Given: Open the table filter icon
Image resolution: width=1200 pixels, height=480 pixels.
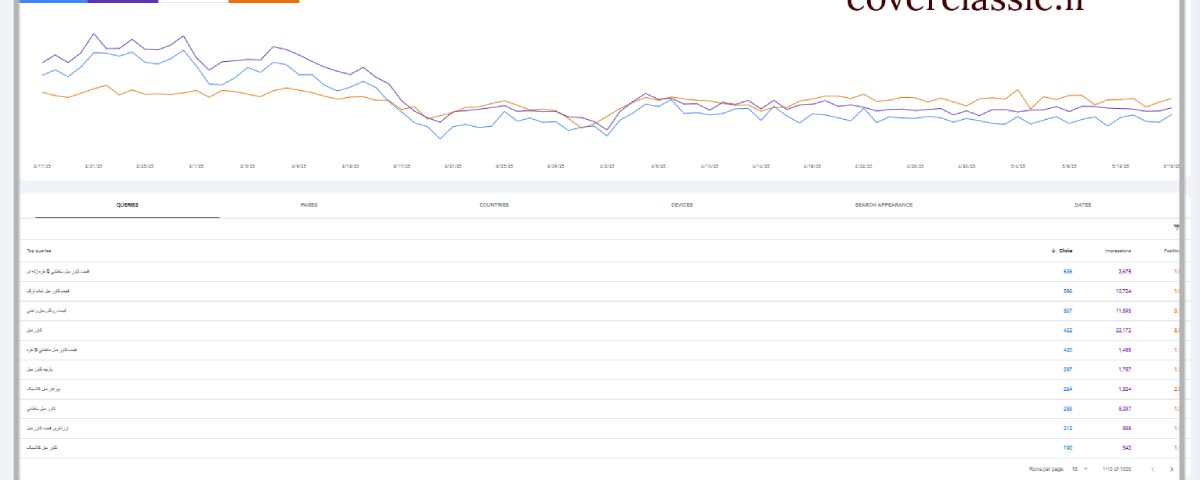Looking at the screenshot, I should (1176, 228).
